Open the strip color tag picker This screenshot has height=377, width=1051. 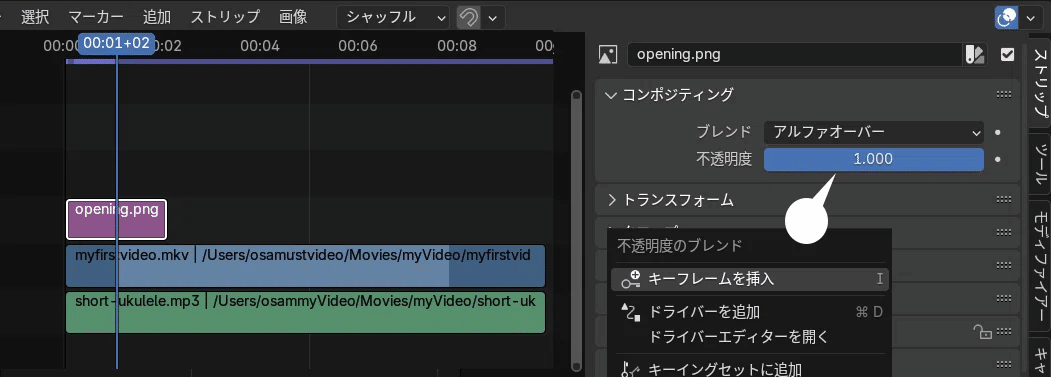974,54
